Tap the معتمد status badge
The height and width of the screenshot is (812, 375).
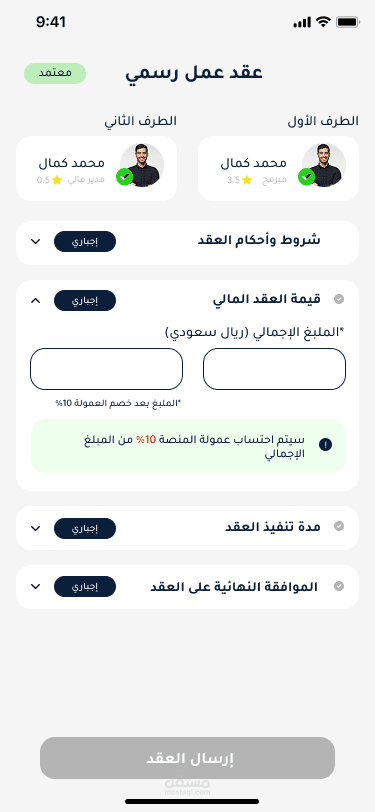55,74
